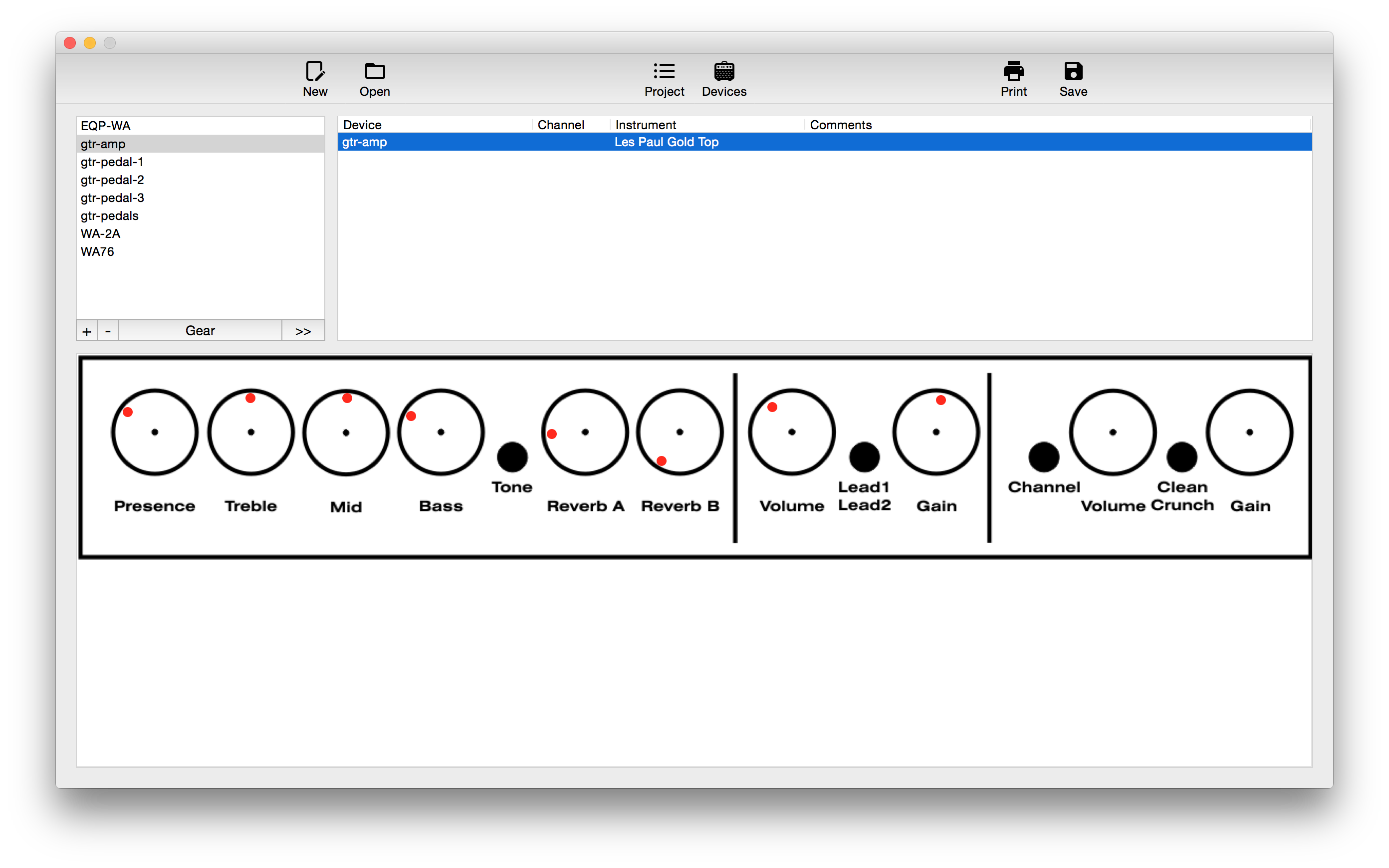Viewport: 1389px width, 868px height.
Task: Click the Channel cell of gtr-amp row
Action: pyautogui.click(x=571, y=142)
